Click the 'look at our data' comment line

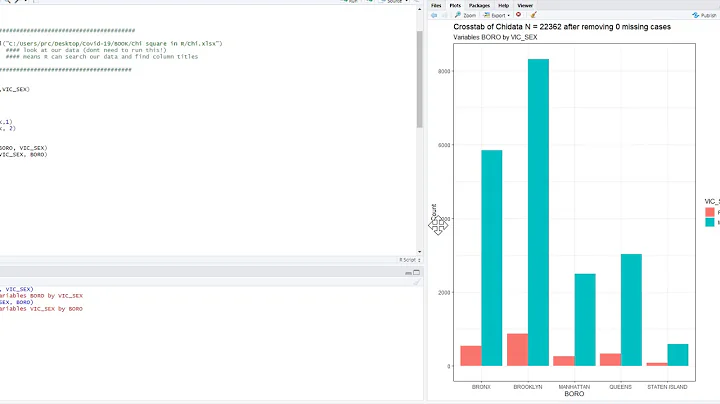point(86,50)
